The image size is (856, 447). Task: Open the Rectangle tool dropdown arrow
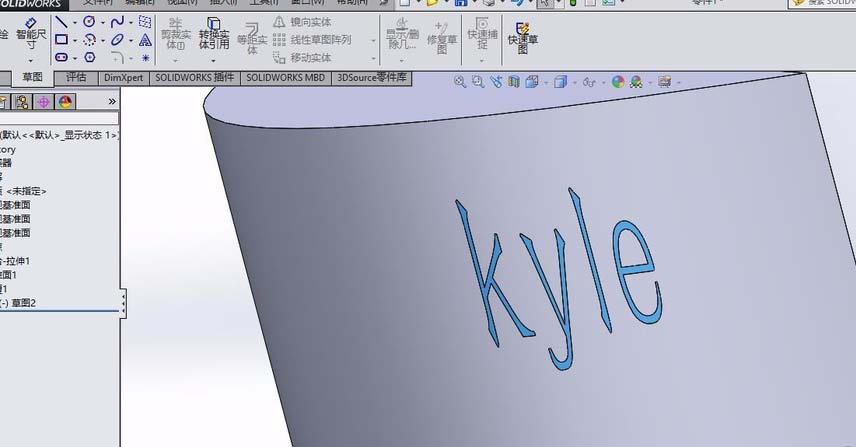coord(75,40)
